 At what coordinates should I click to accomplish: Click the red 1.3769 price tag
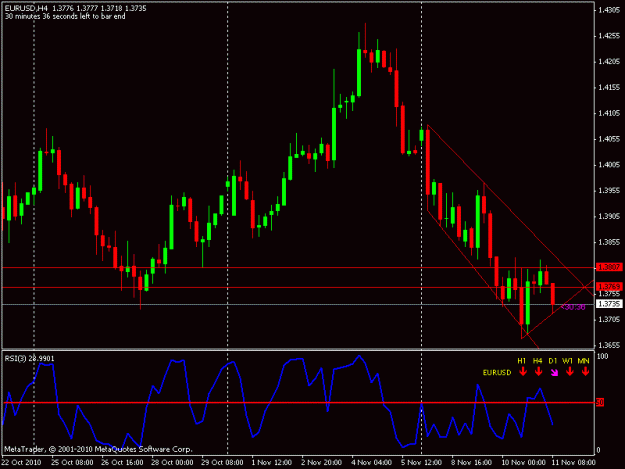609,287
